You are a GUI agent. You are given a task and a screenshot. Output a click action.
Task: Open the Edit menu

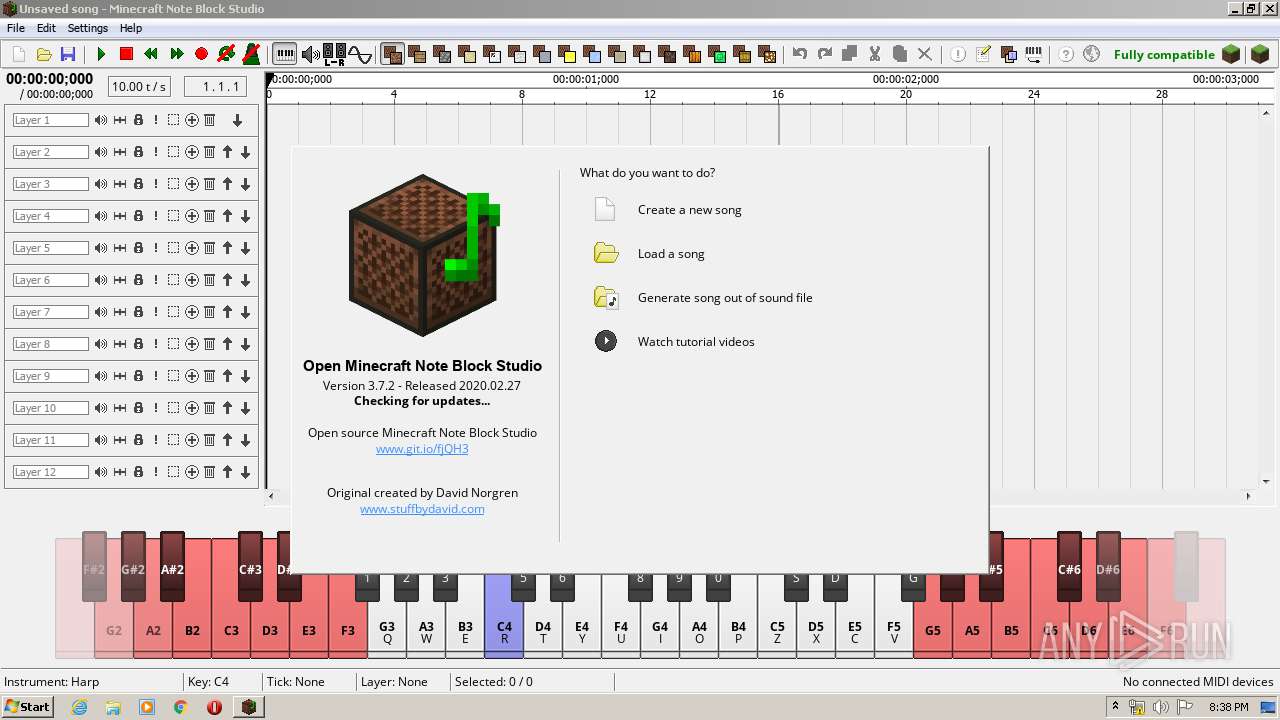pyautogui.click(x=45, y=28)
